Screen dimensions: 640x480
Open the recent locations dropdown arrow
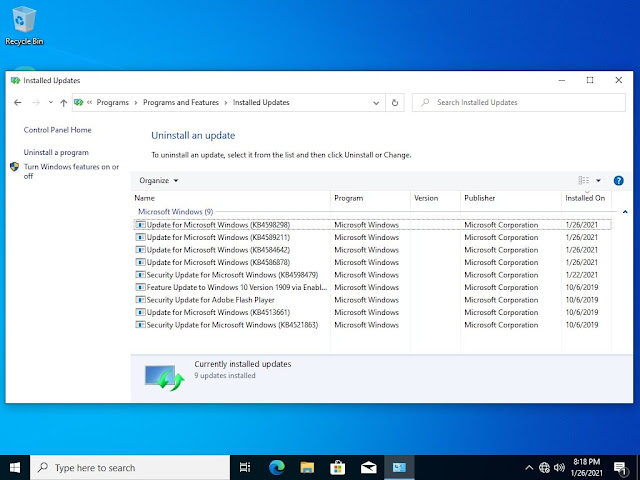51,102
